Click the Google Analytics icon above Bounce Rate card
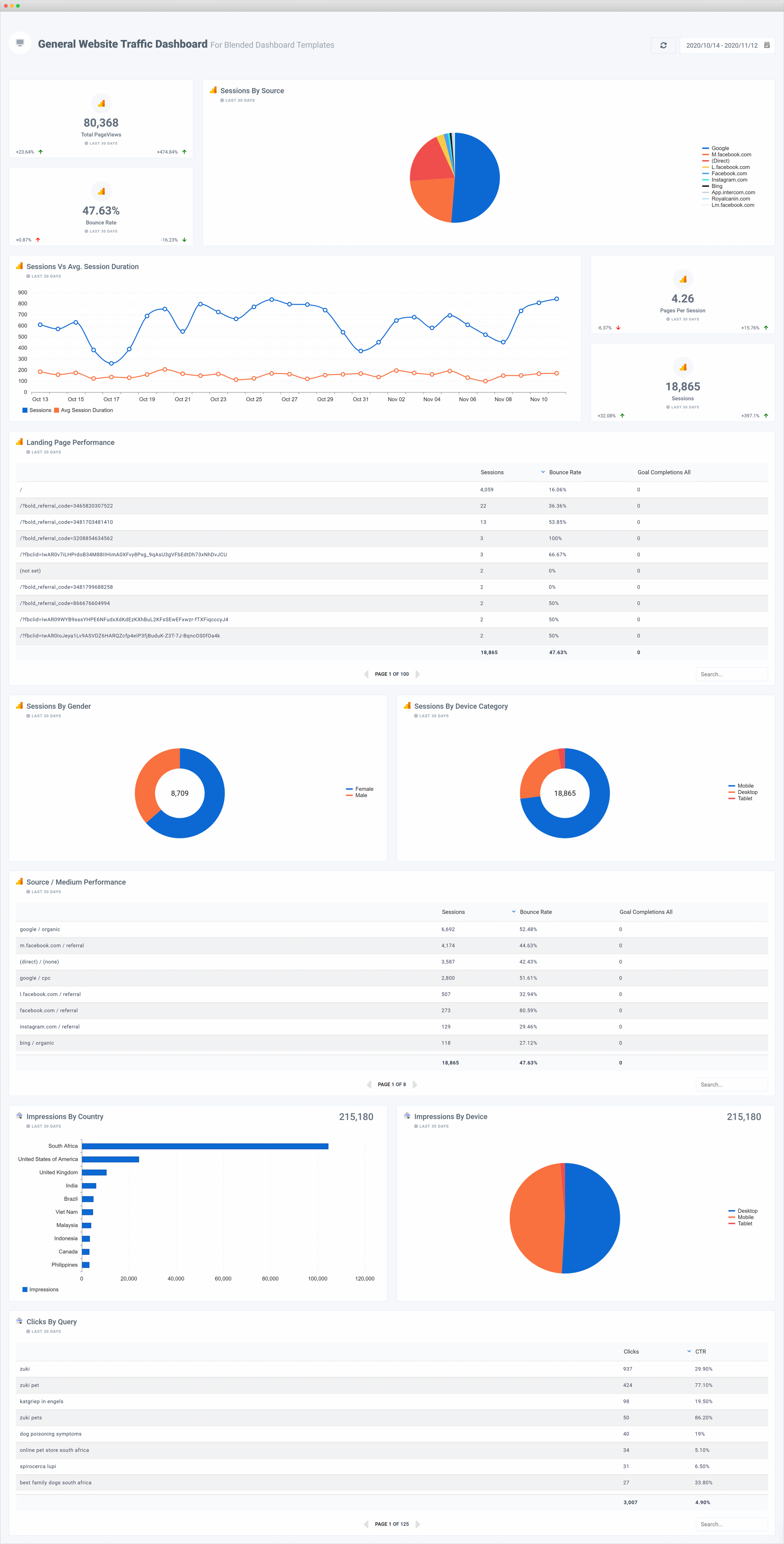Screen dimensions: 784x1544 [101, 191]
